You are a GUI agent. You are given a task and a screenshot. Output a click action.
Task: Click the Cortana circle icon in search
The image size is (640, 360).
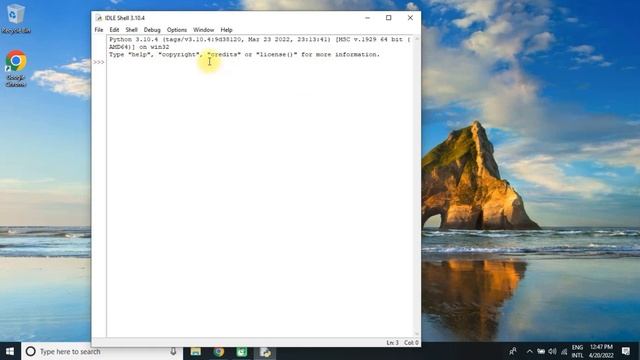(x=30, y=351)
